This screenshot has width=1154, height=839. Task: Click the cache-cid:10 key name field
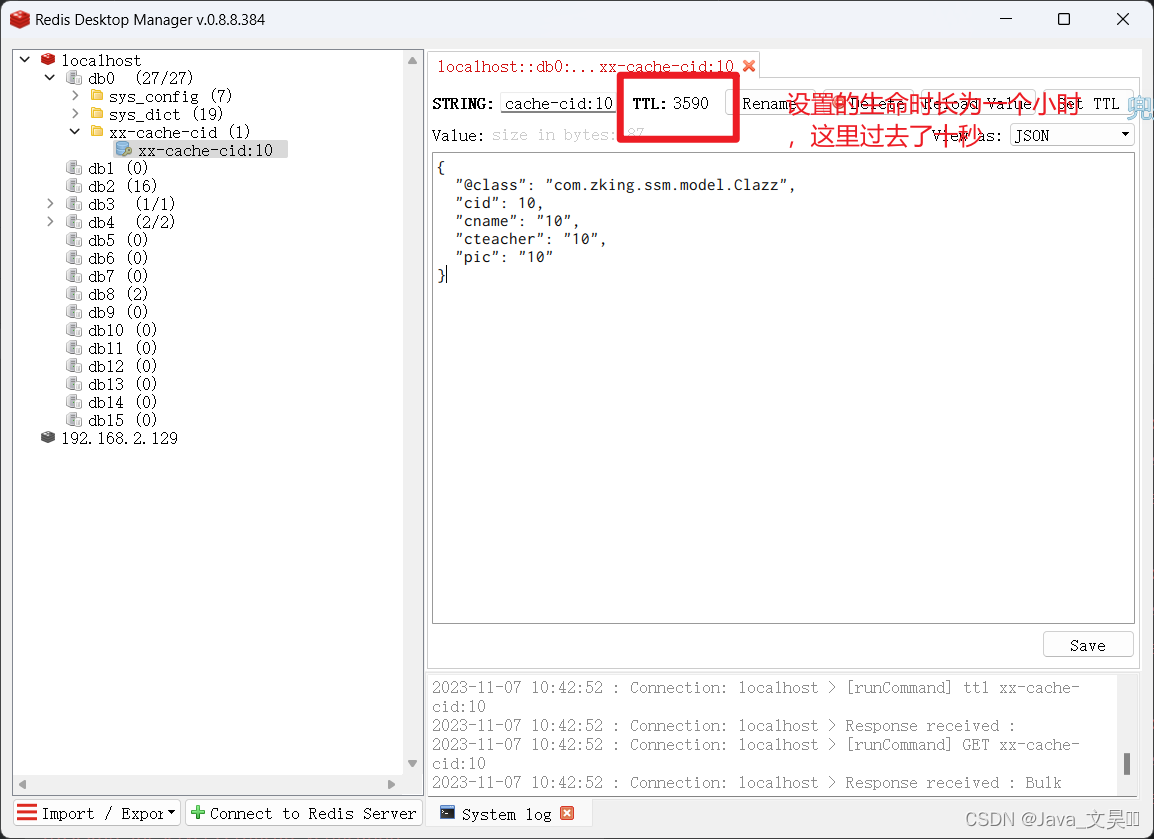pos(558,103)
